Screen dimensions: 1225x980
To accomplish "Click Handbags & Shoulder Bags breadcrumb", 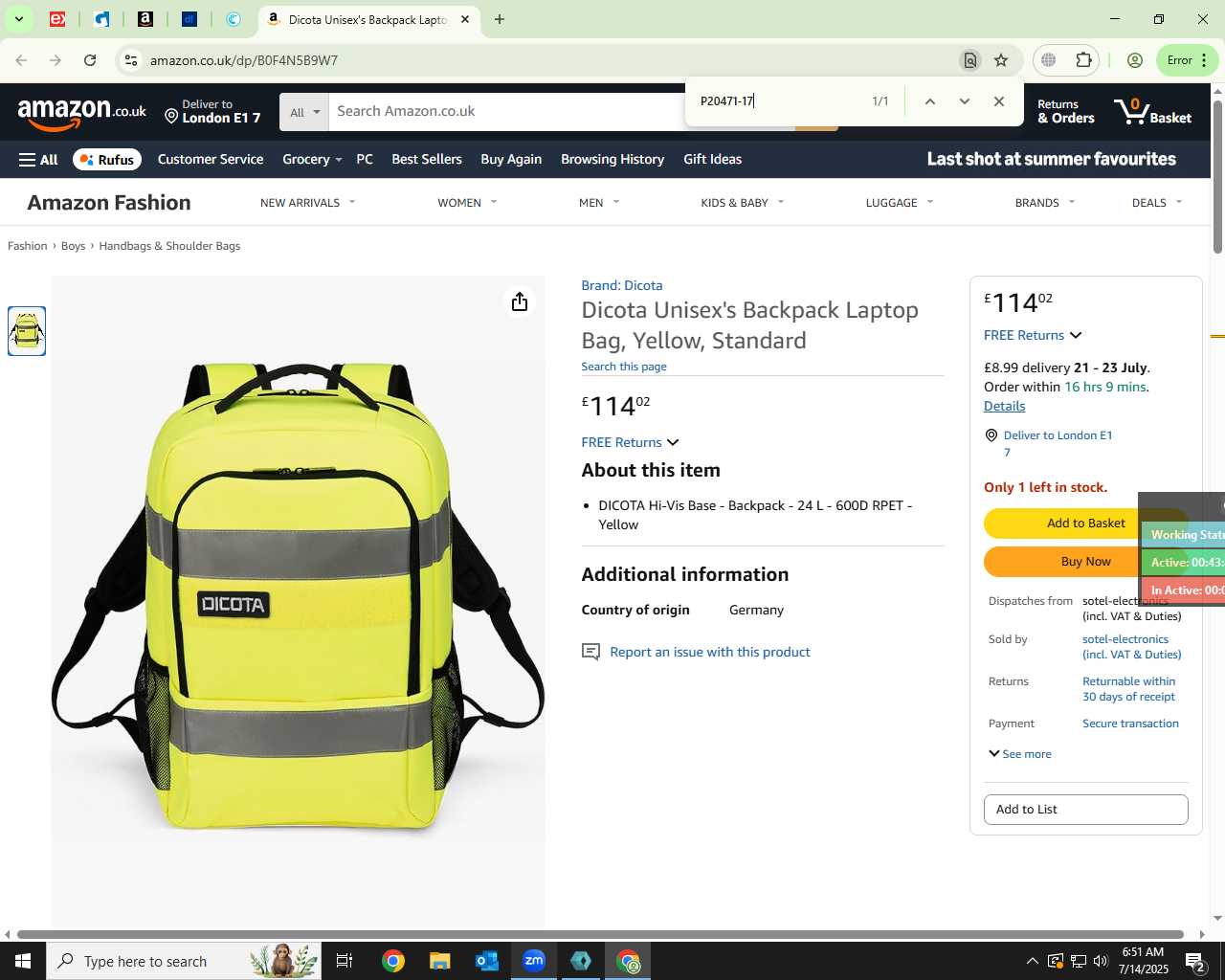I will (169, 246).
